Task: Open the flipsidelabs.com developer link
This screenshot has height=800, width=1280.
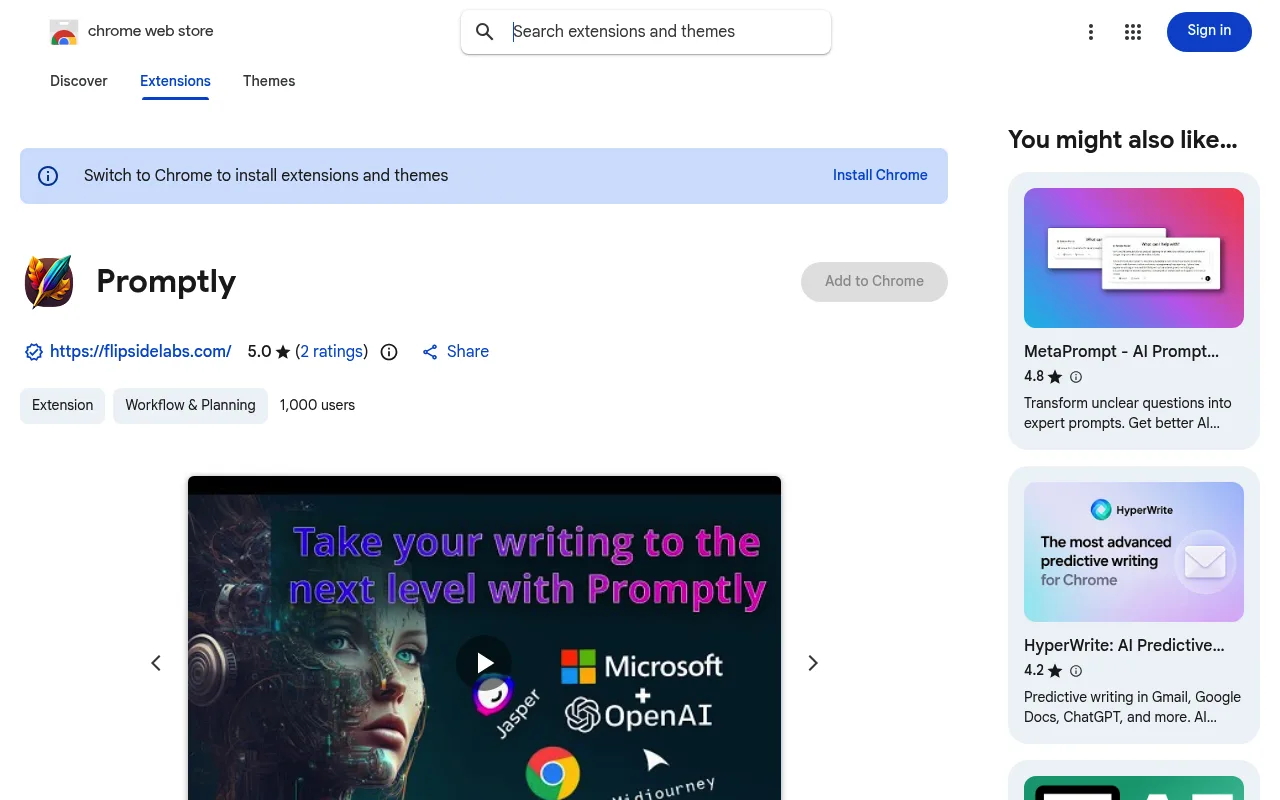Action: 141,352
